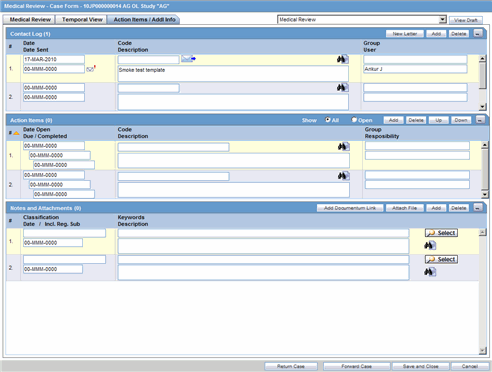
Task: Click the Add button in Action Items header
Action: [394, 120]
